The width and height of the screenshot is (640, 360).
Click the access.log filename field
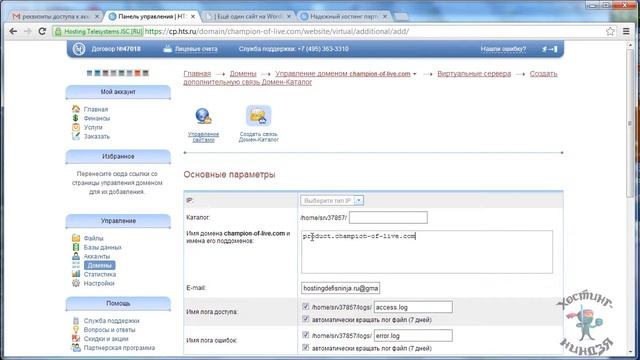click(x=413, y=307)
